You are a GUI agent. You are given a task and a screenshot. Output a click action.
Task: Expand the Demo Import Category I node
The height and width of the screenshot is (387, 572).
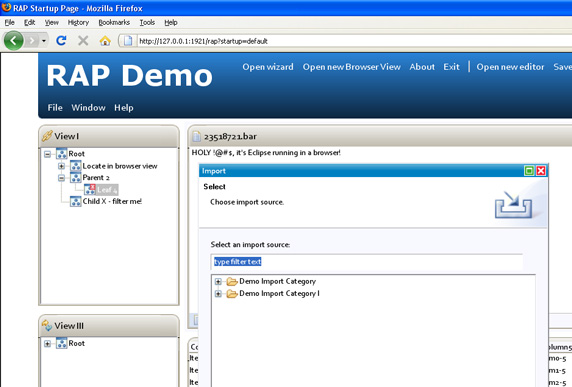coord(218,294)
